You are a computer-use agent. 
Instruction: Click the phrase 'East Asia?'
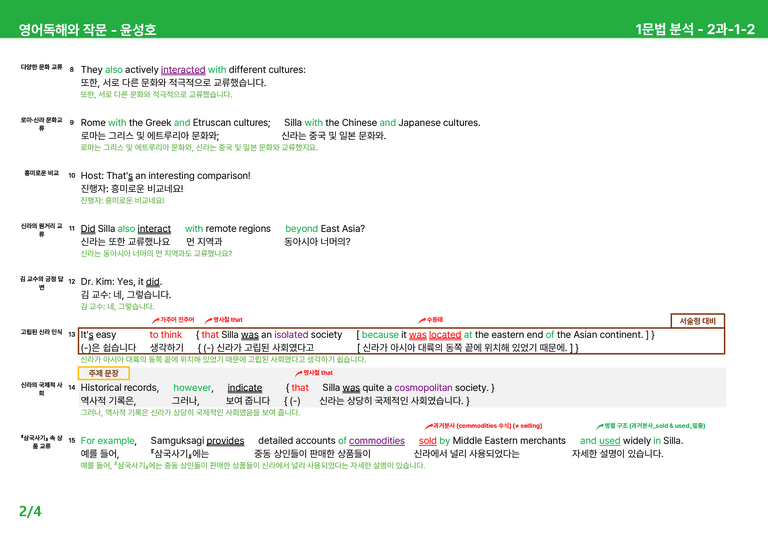[343, 229]
